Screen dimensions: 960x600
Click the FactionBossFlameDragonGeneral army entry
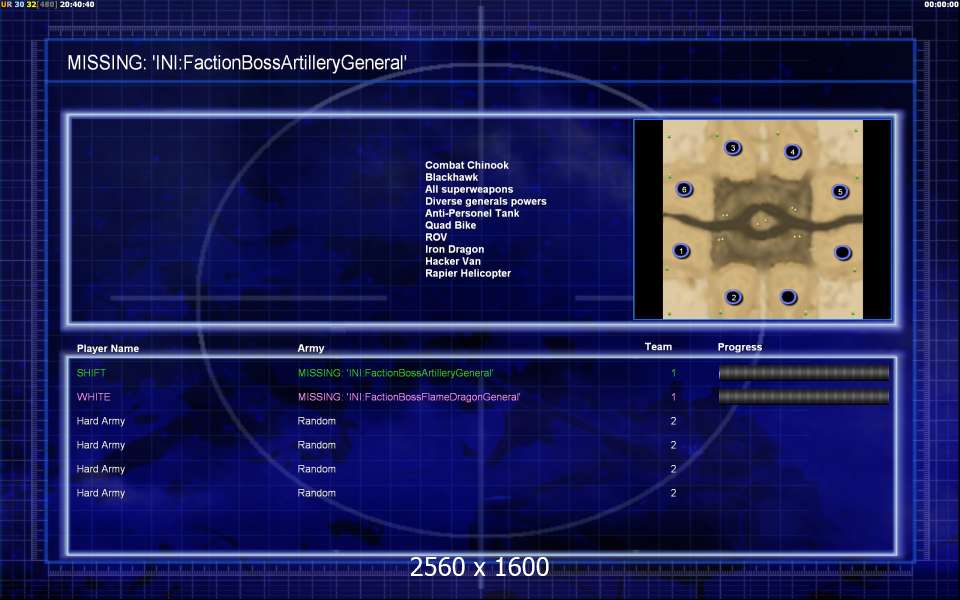coord(409,397)
